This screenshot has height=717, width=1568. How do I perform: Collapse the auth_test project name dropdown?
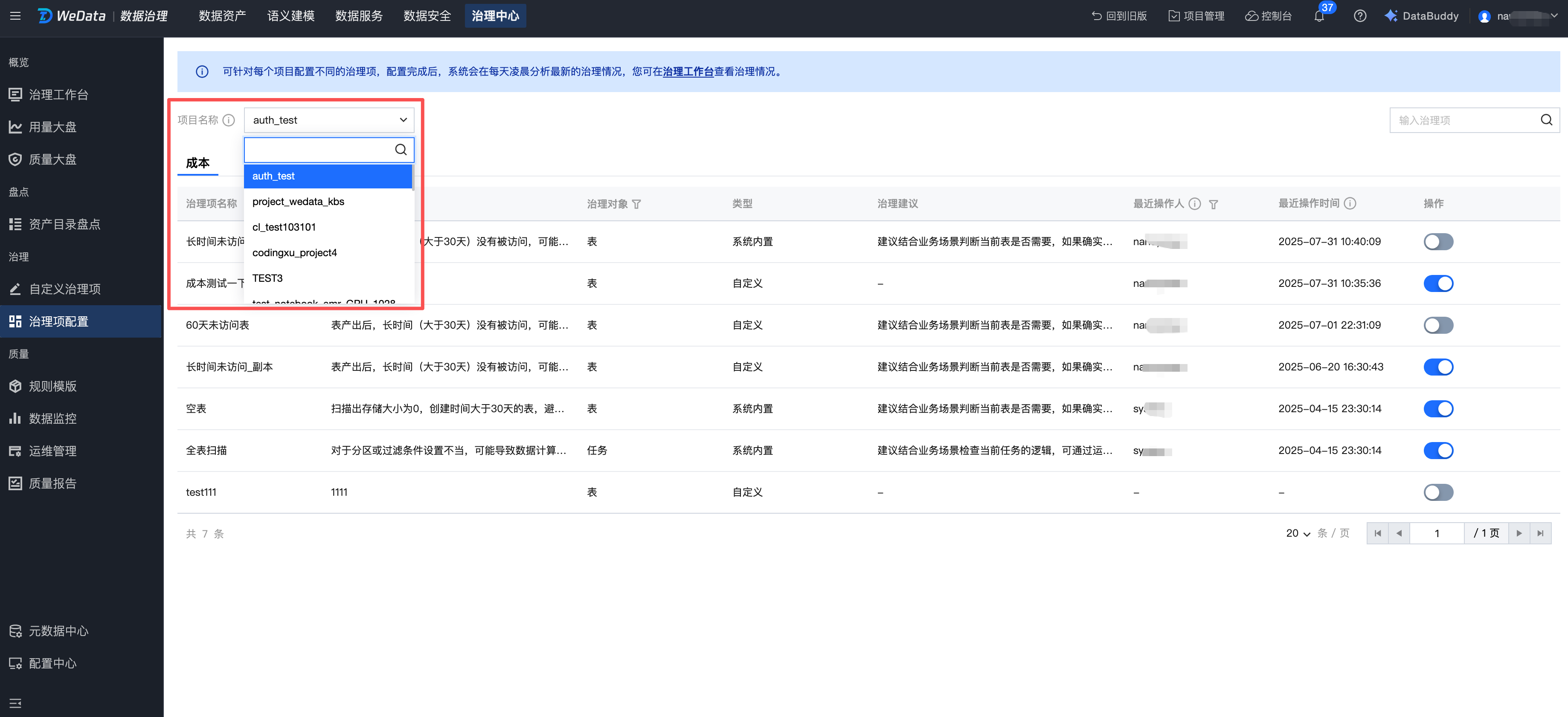point(402,120)
